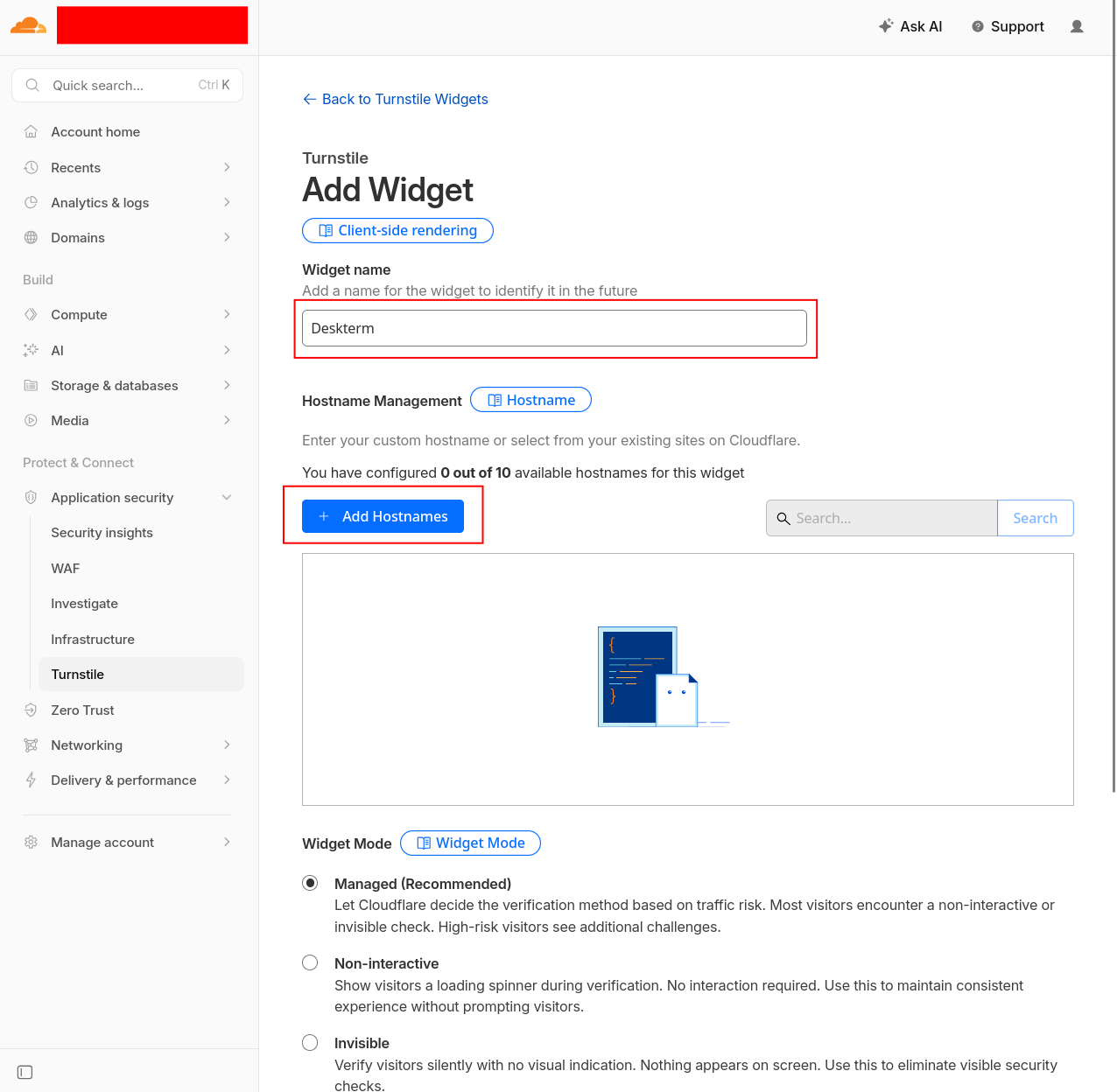
Task: Expand the Analytics & logs chevron
Action: click(x=227, y=202)
